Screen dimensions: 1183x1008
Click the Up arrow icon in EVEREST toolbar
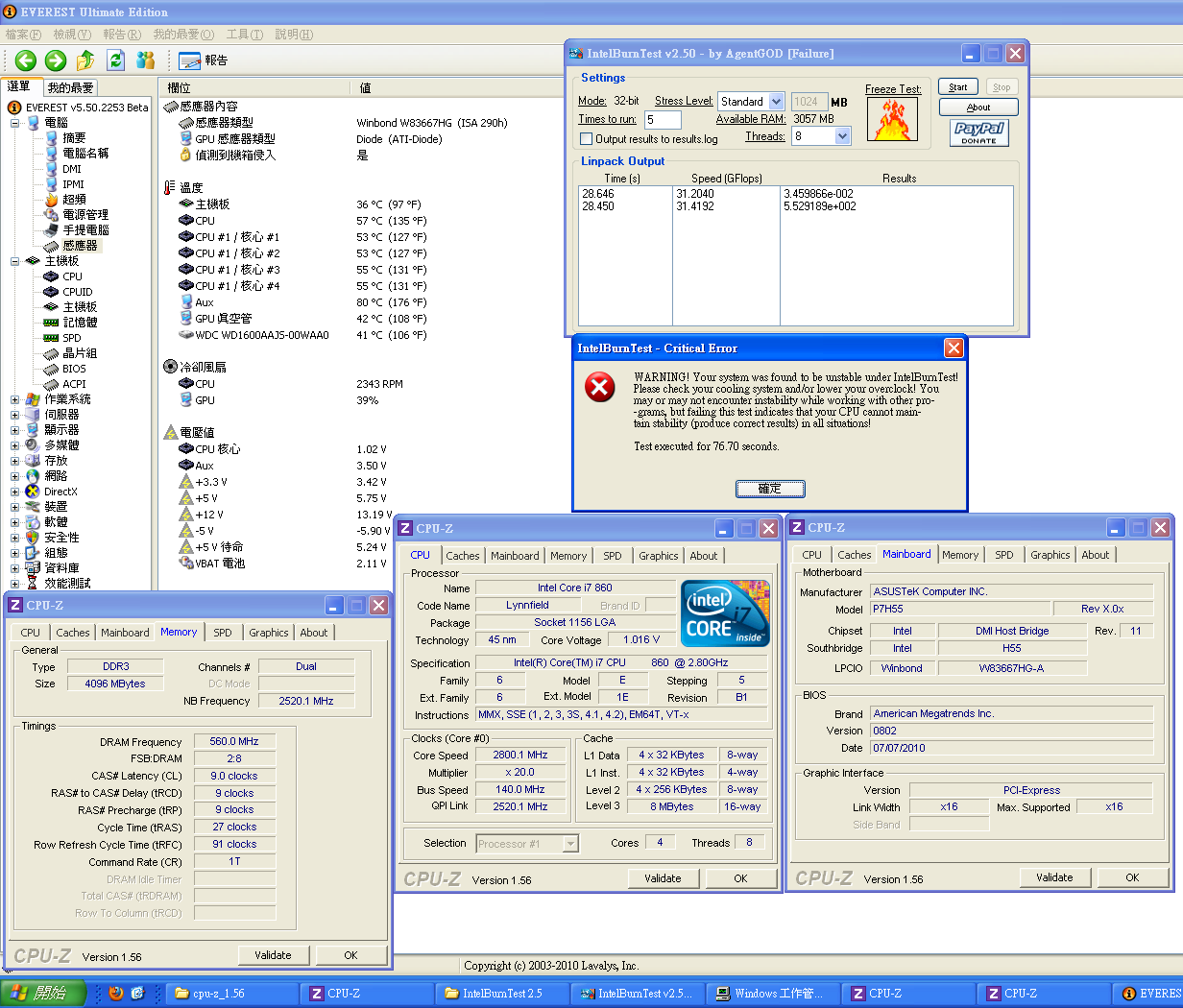click(85, 60)
